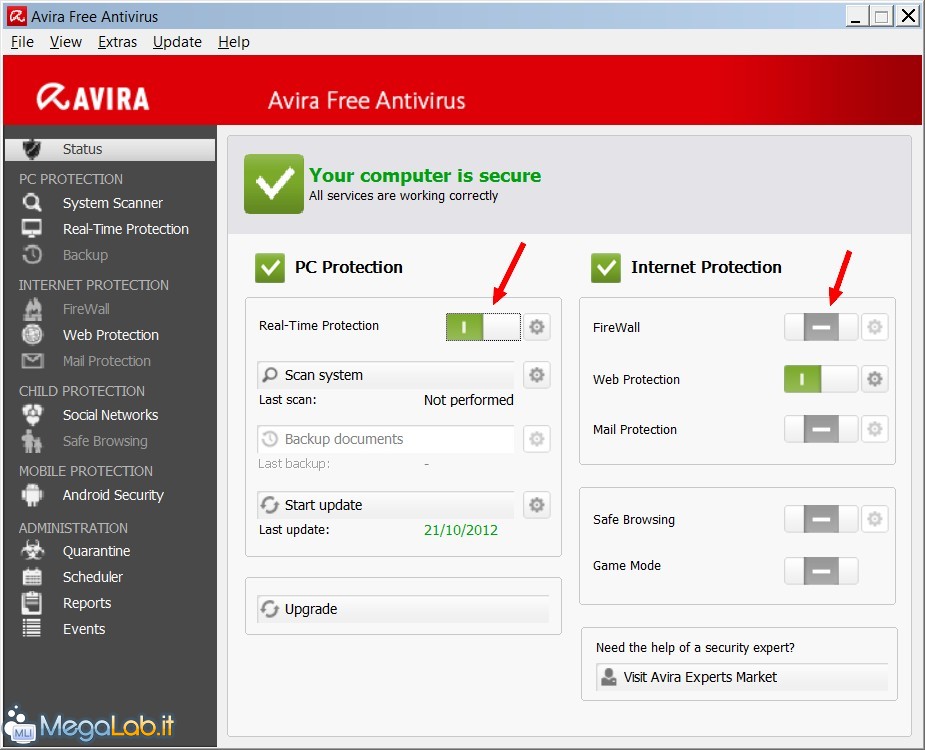Open Reports label in sidebar
This screenshot has width=925, height=750.
click(x=87, y=602)
